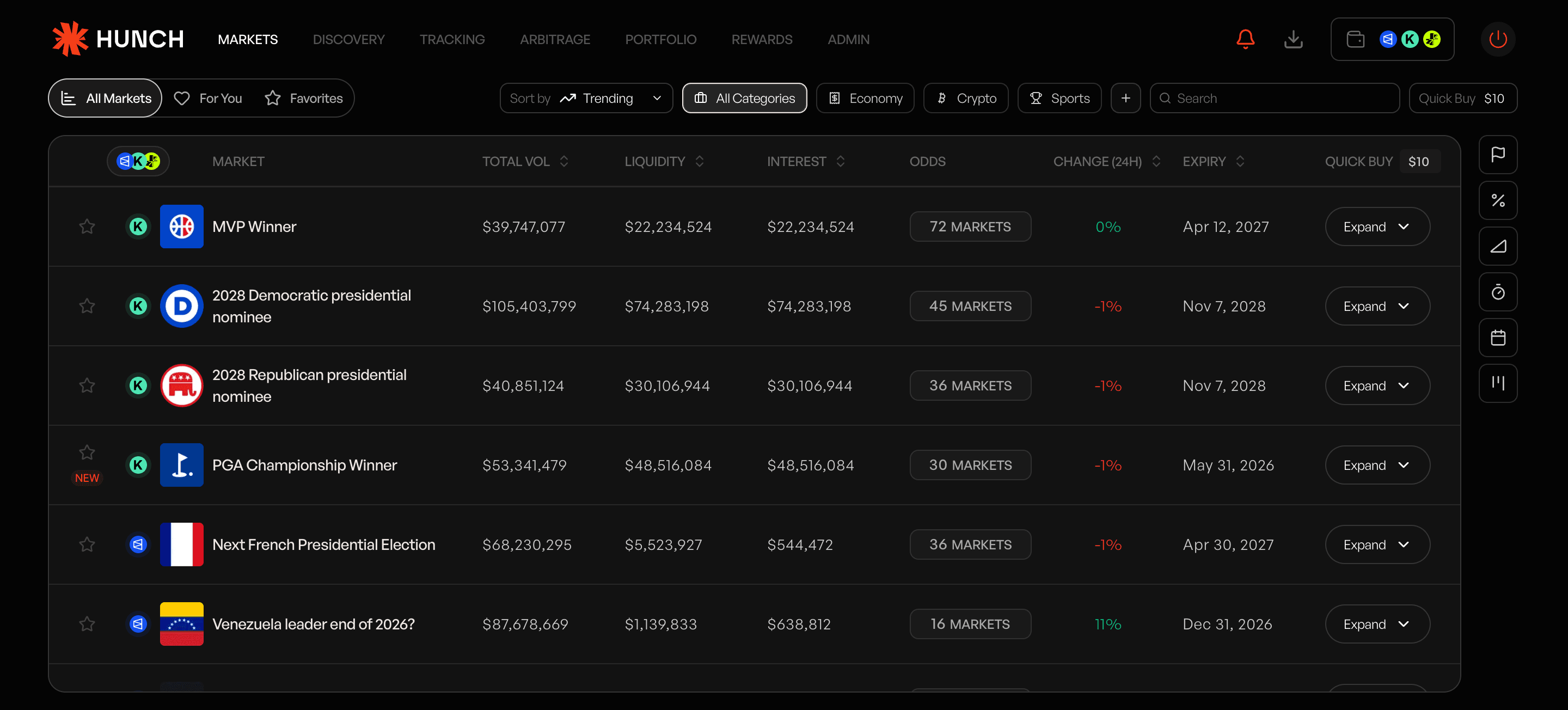Viewport: 1568px width, 710px height.
Task: Expand the Venezuela leader end of 2026 row
Action: 1377,623
